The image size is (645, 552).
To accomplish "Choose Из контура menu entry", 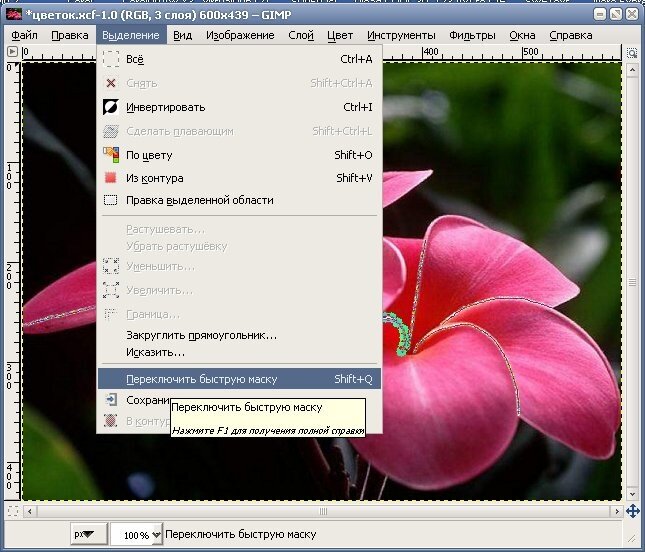I will pos(239,178).
